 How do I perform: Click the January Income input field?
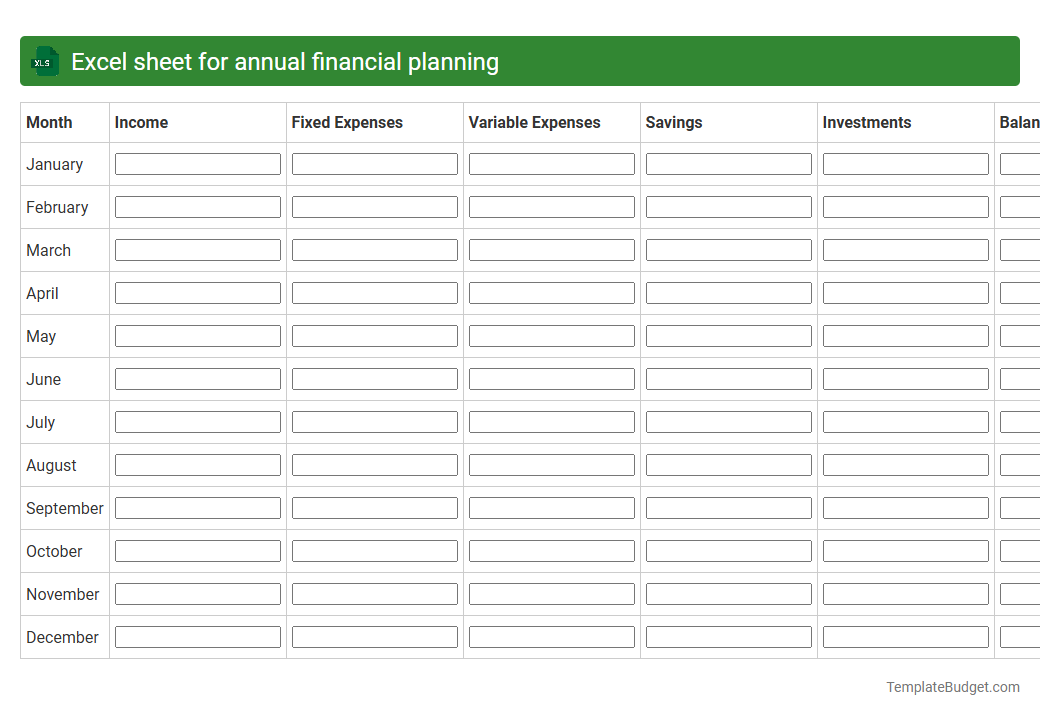197,163
